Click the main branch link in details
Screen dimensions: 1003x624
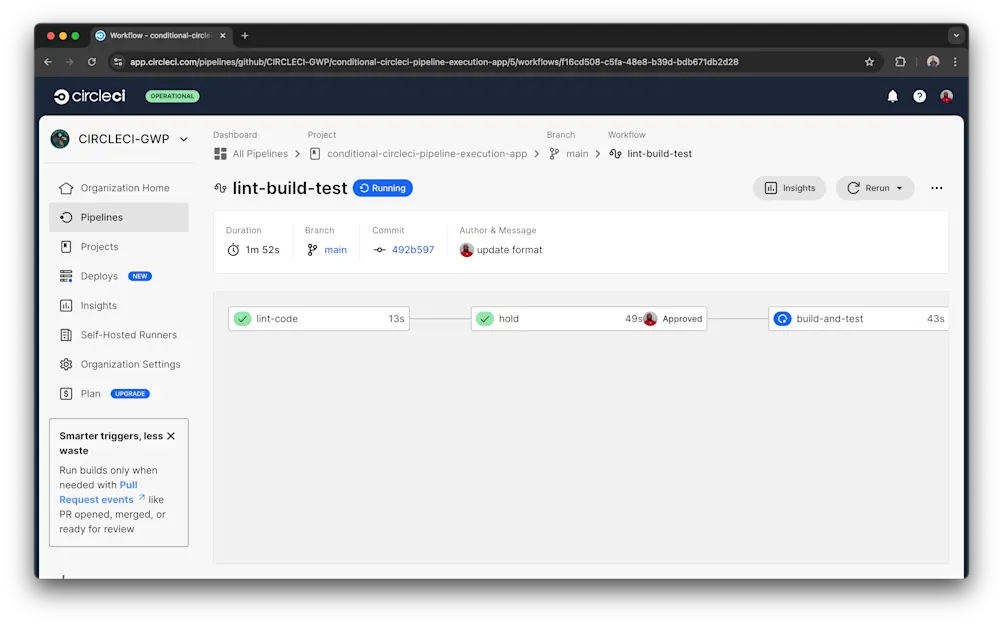coord(335,250)
